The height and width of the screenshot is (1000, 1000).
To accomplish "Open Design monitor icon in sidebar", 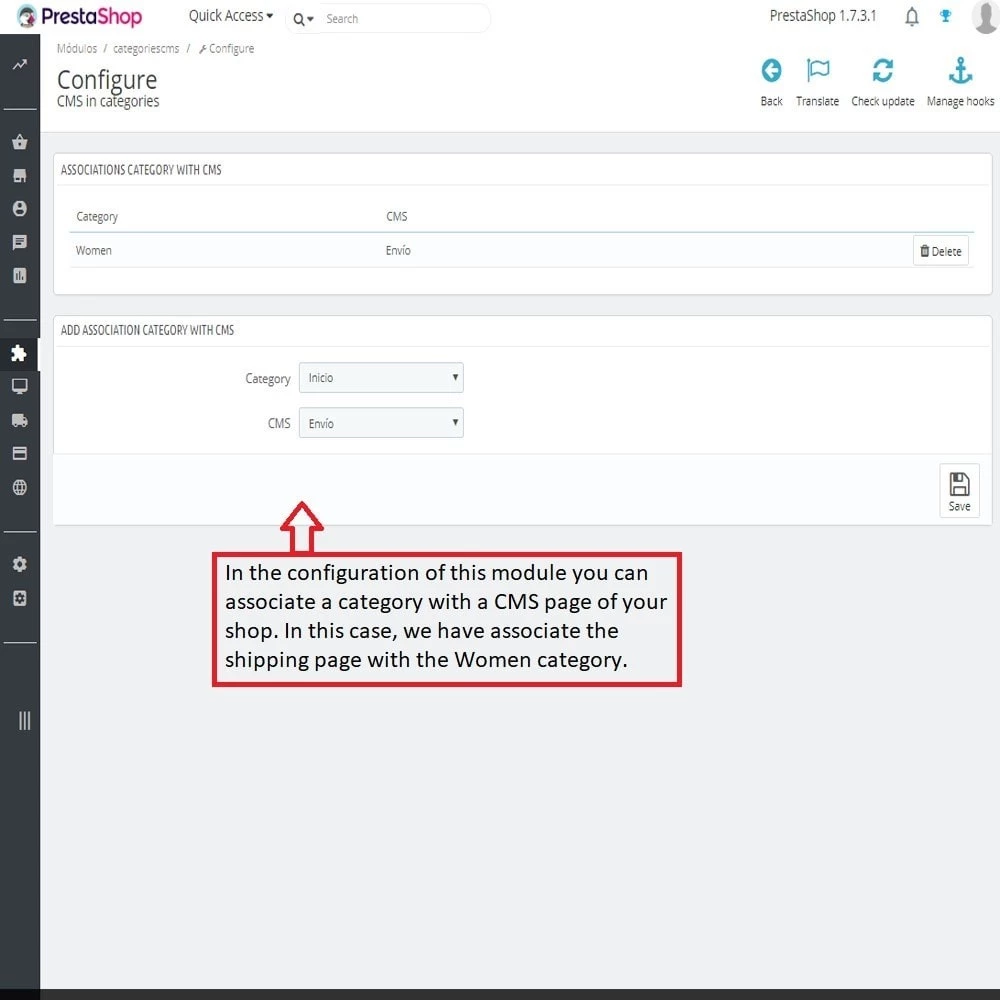I will point(20,386).
